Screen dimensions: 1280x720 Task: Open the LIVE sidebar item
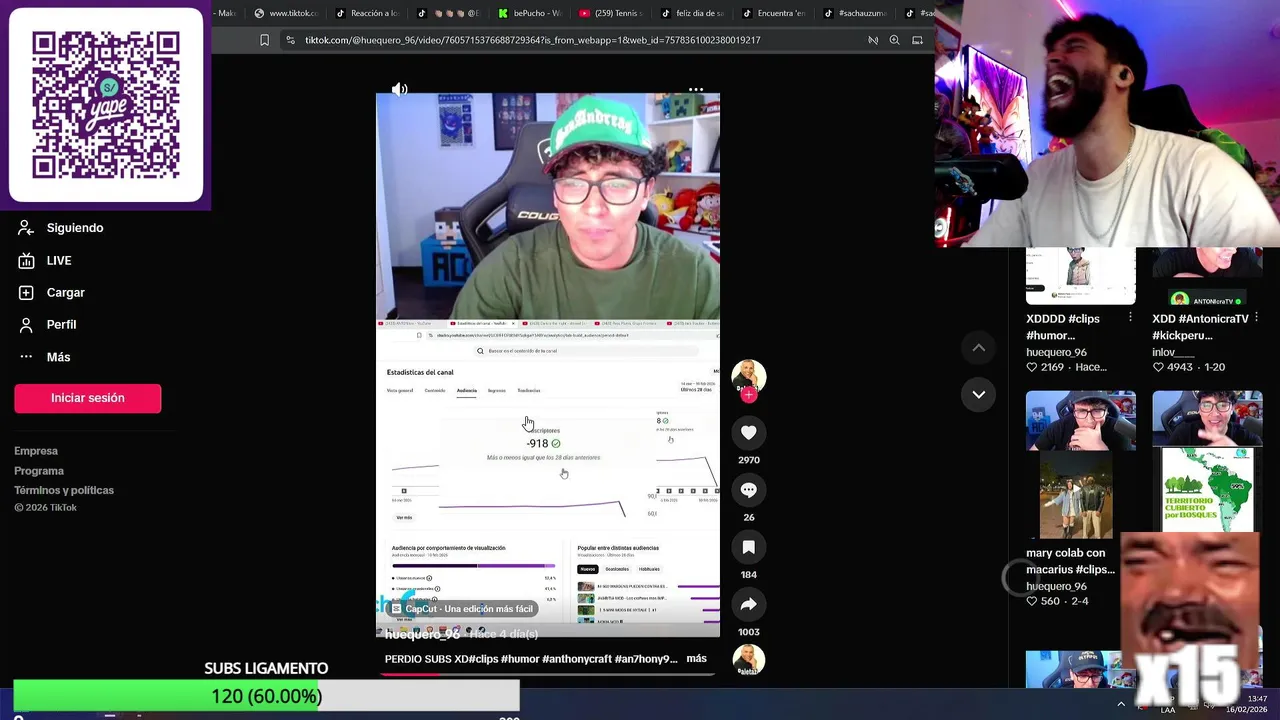point(46,260)
